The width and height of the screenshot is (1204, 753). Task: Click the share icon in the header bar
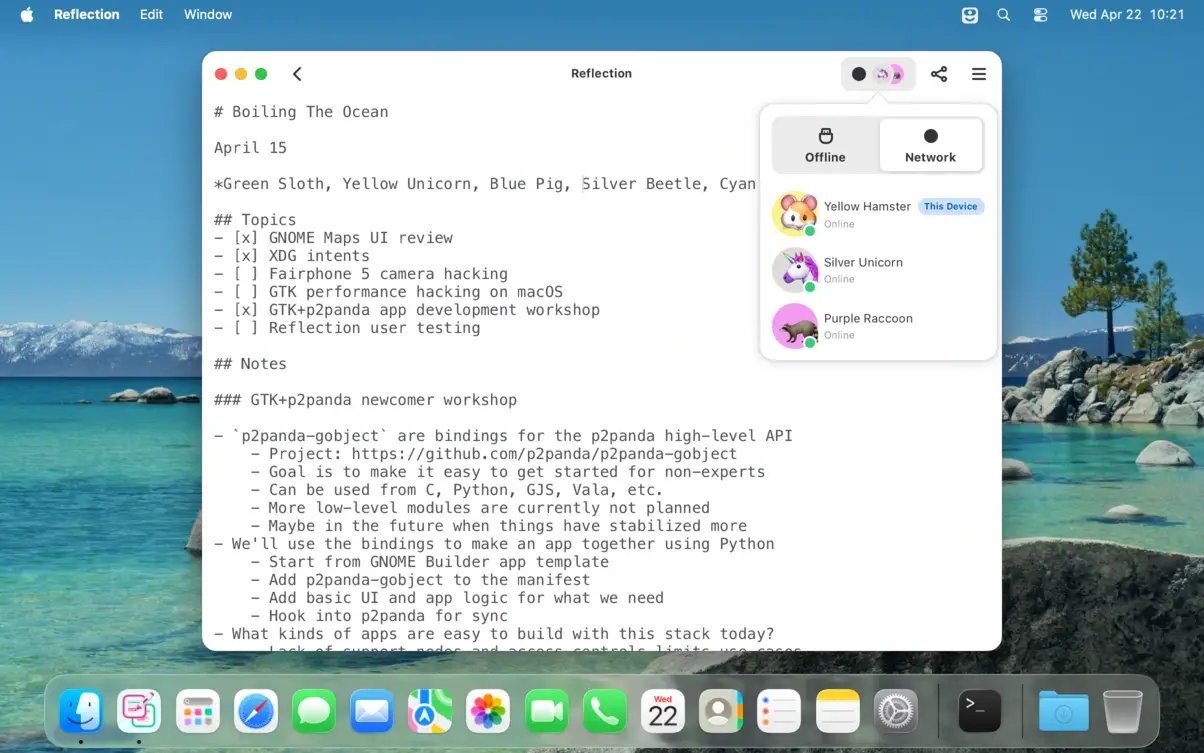(x=939, y=73)
